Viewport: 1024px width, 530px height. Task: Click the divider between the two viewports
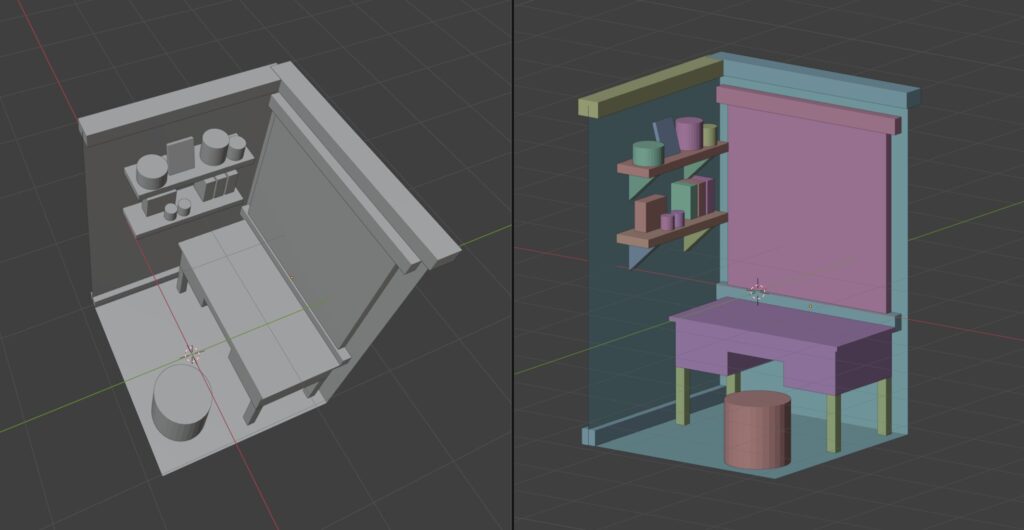(x=513, y=265)
